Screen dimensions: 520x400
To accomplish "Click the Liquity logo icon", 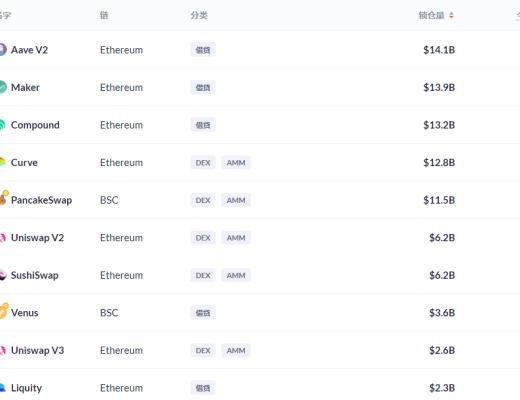I will tap(3, 388).
